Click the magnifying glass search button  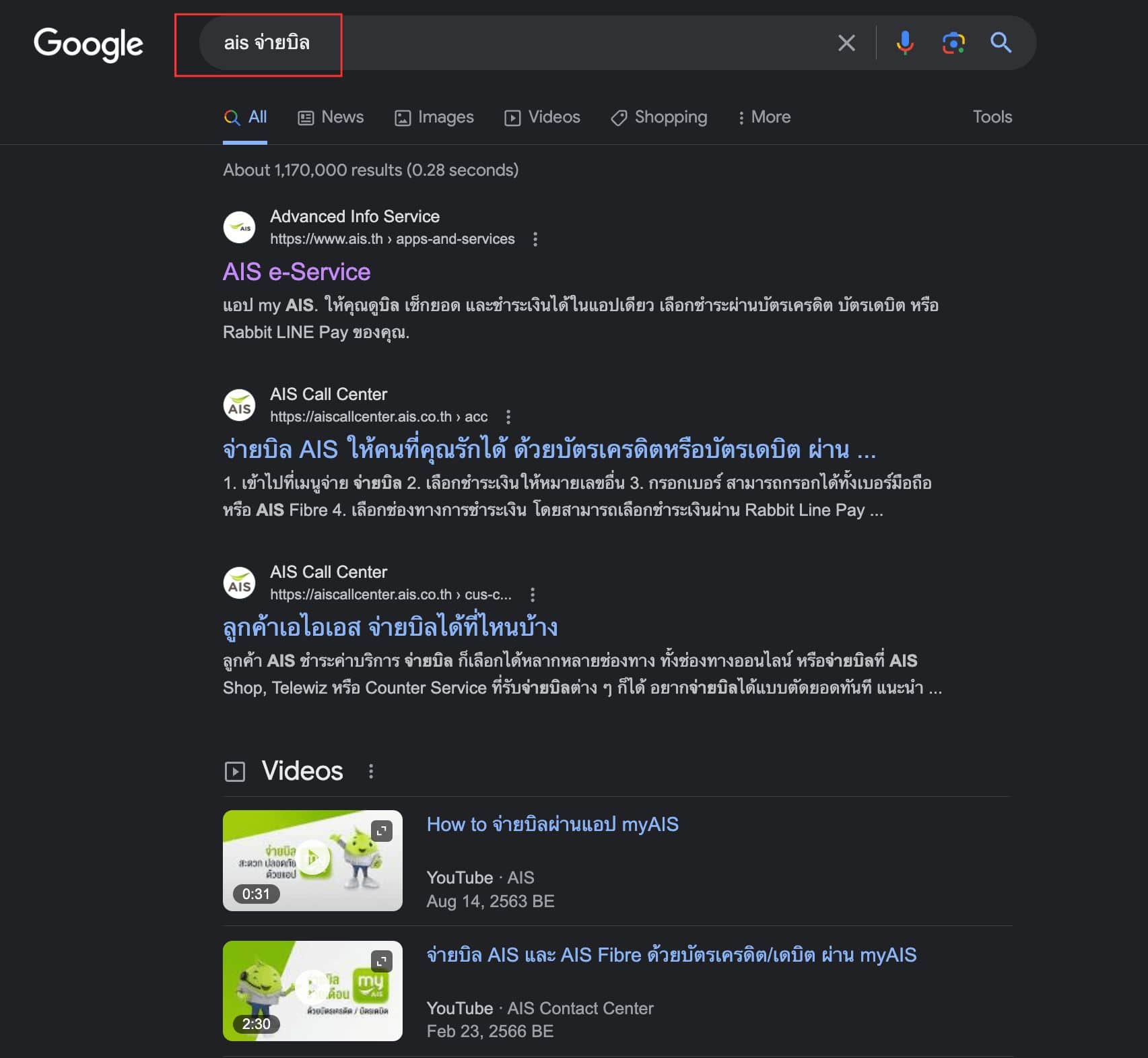click(1001, 43)
